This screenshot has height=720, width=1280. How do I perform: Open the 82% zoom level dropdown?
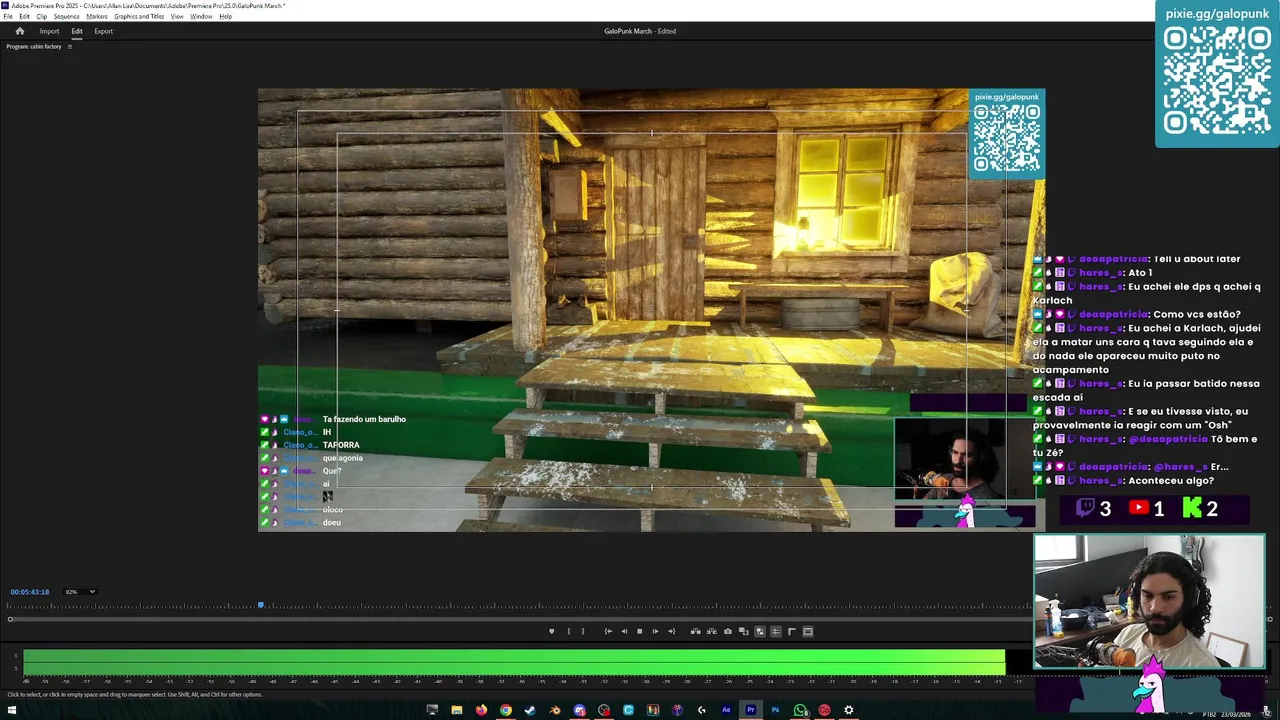[80, 592]
